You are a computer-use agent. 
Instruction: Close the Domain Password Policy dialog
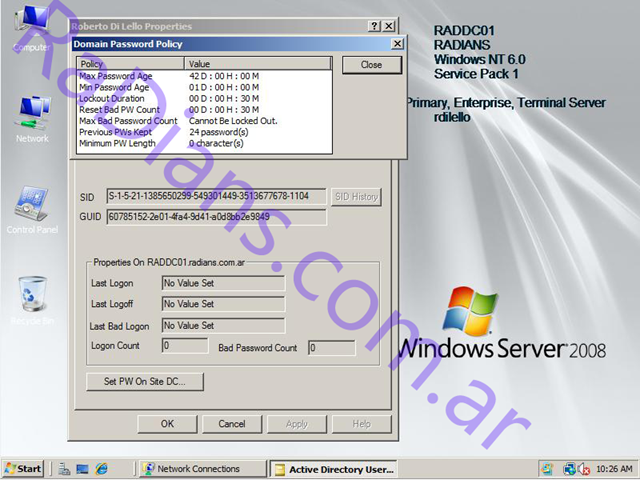[x=371, y=65]
